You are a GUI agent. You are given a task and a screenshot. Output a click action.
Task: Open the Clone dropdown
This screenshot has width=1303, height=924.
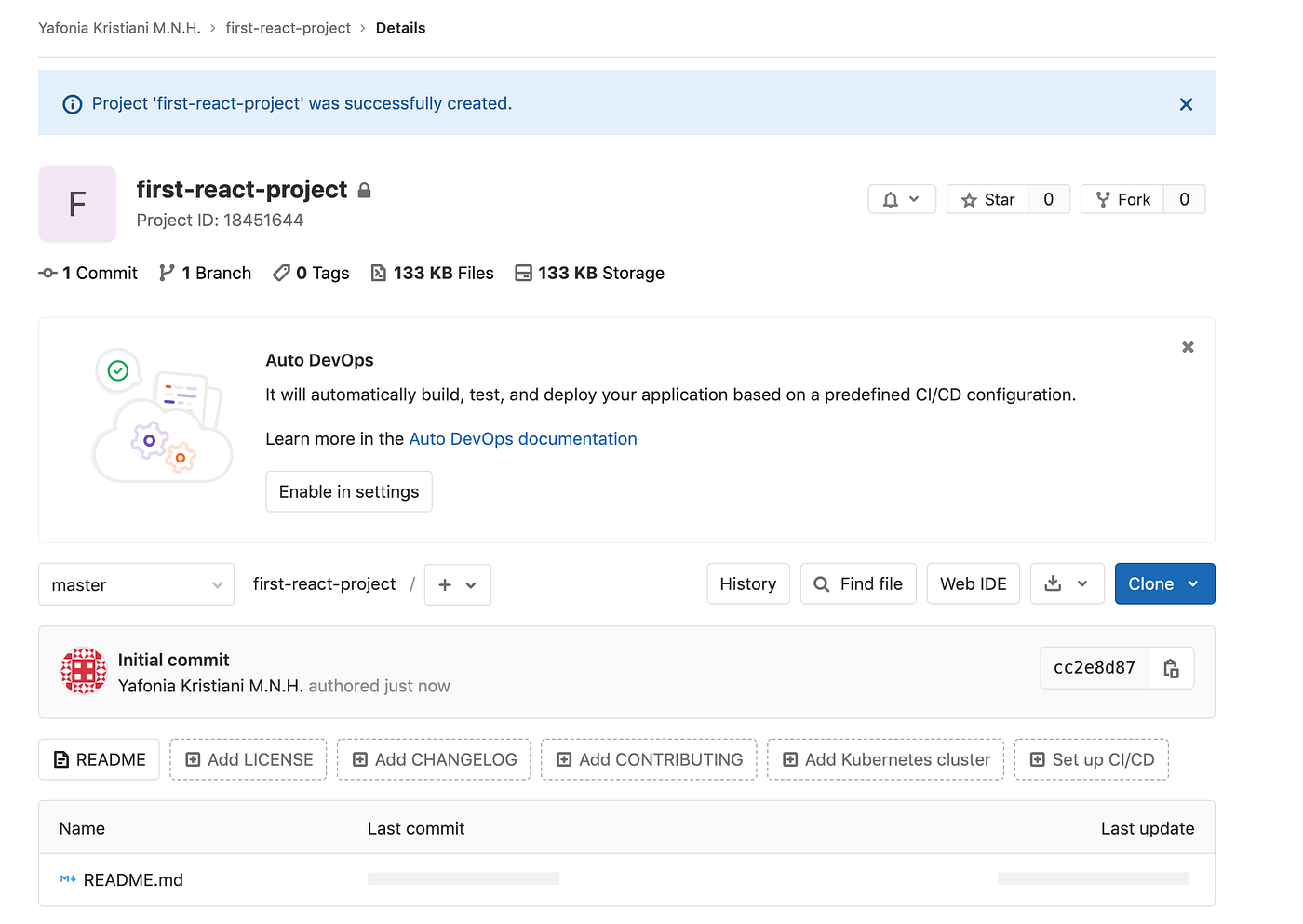(x=1165, y=583)
